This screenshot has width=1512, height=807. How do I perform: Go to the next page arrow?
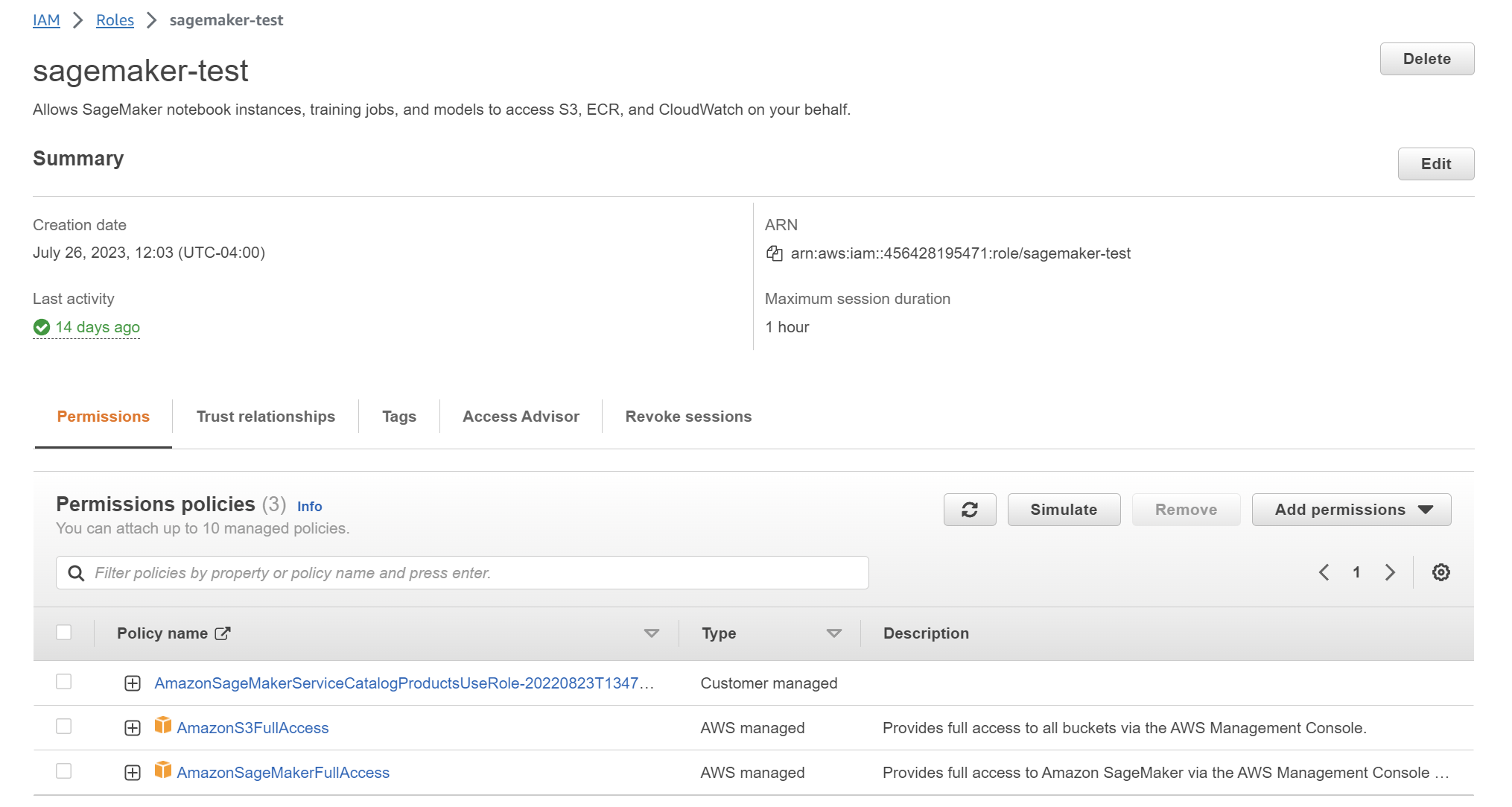pos(1390,572)
